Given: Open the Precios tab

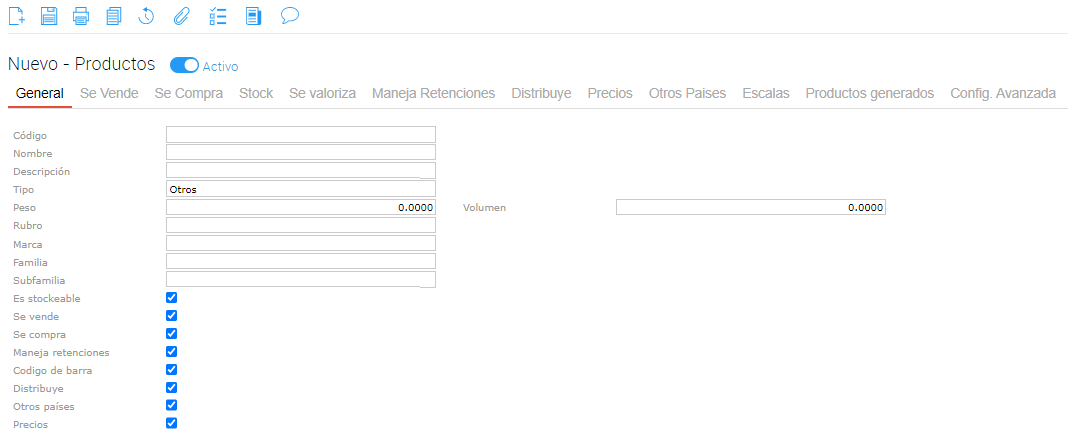Looking at the screenshot, I should click(x=610, y=93).
